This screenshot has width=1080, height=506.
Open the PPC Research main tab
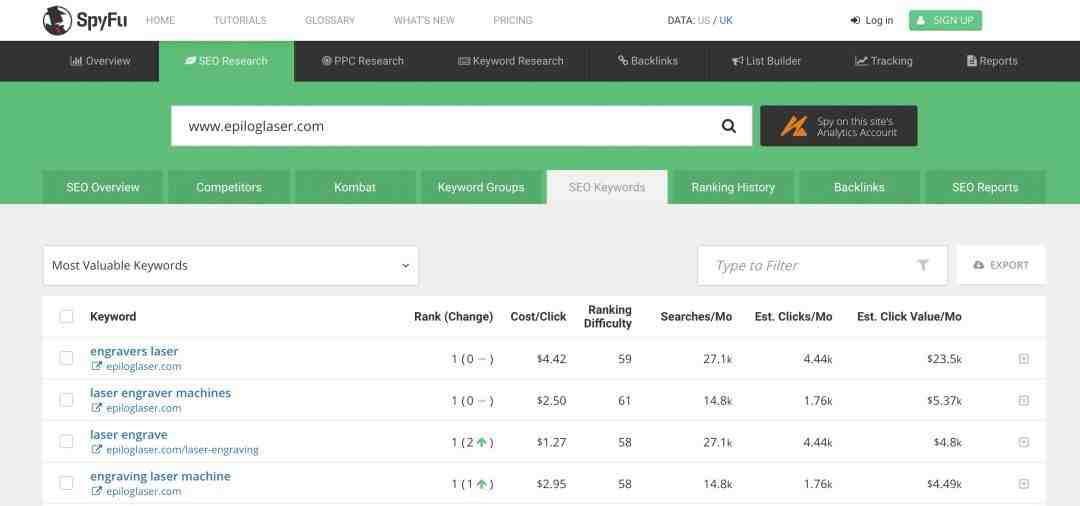(x=362, y=61)
